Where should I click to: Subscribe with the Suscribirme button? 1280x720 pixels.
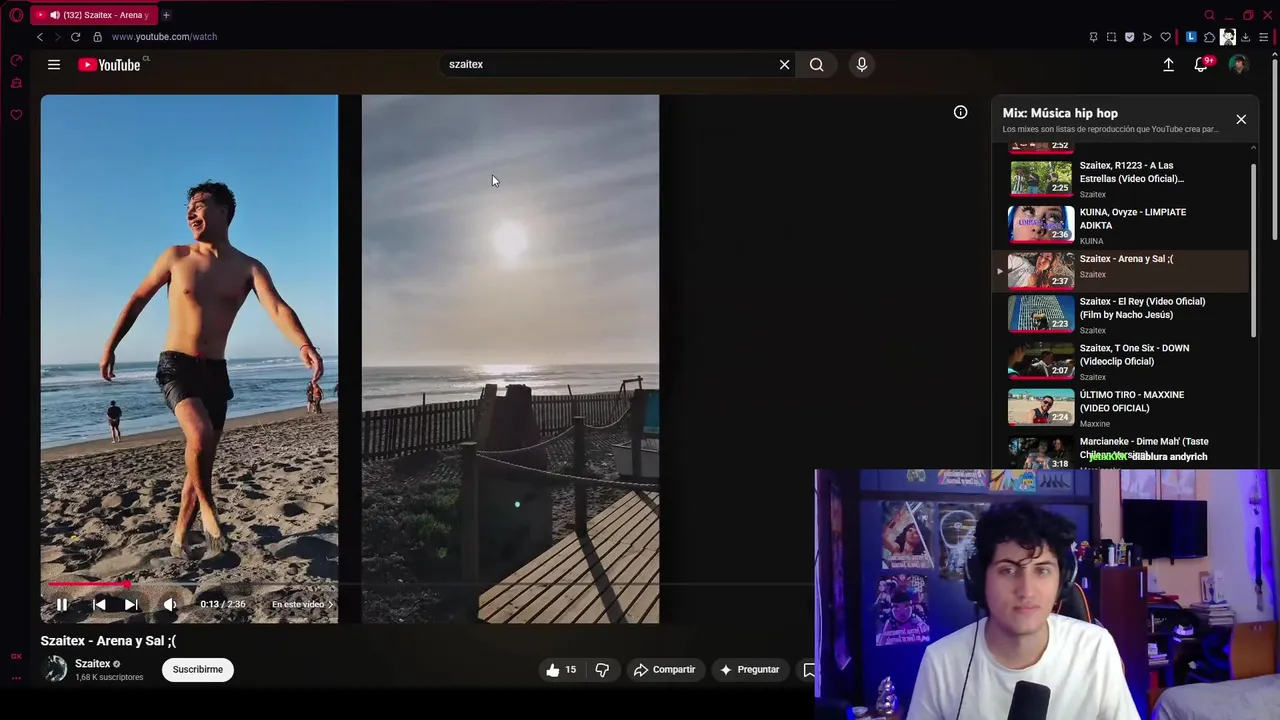[x=198, y=670]
